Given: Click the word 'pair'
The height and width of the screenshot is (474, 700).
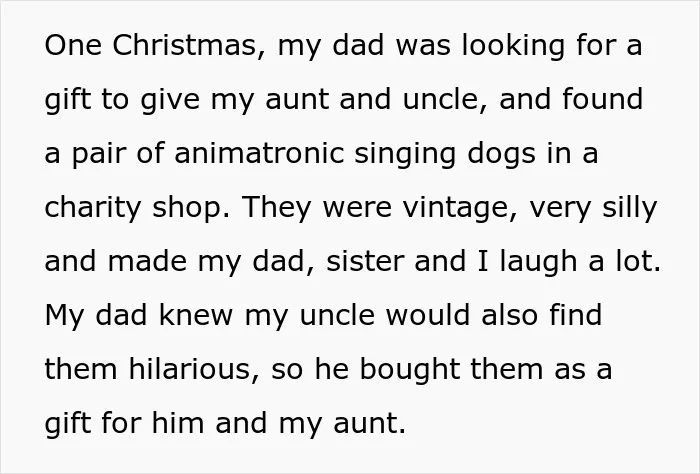Looking at the screenshot, I should coord(98,155).
